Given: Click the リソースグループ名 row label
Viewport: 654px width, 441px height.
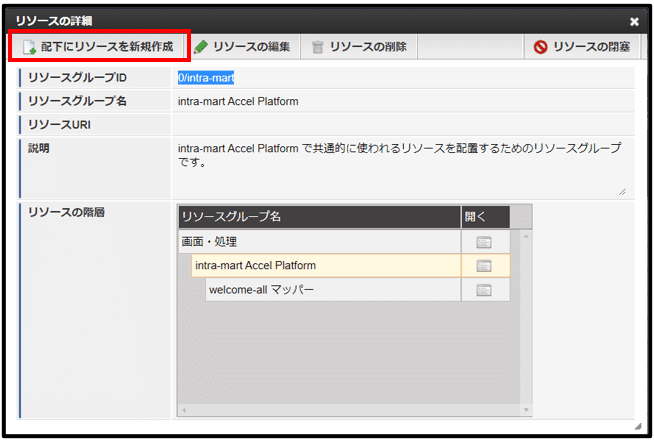Looking at the screenshot, I should pyautogui.click(x=77, y=101).
